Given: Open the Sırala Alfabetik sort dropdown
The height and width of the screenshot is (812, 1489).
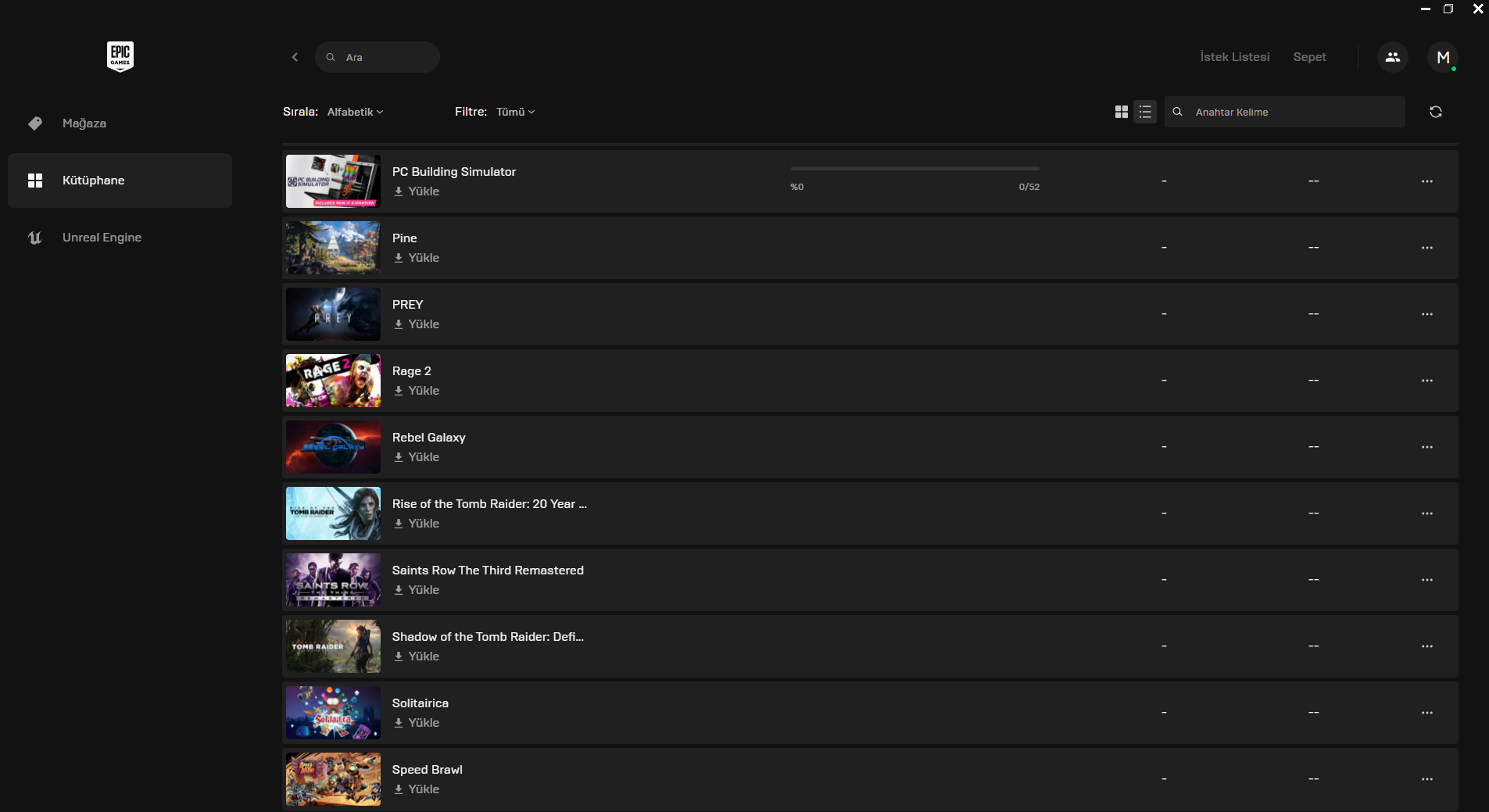Looking at the screenshot, I should pyautogui.click(x=355, y=112).
